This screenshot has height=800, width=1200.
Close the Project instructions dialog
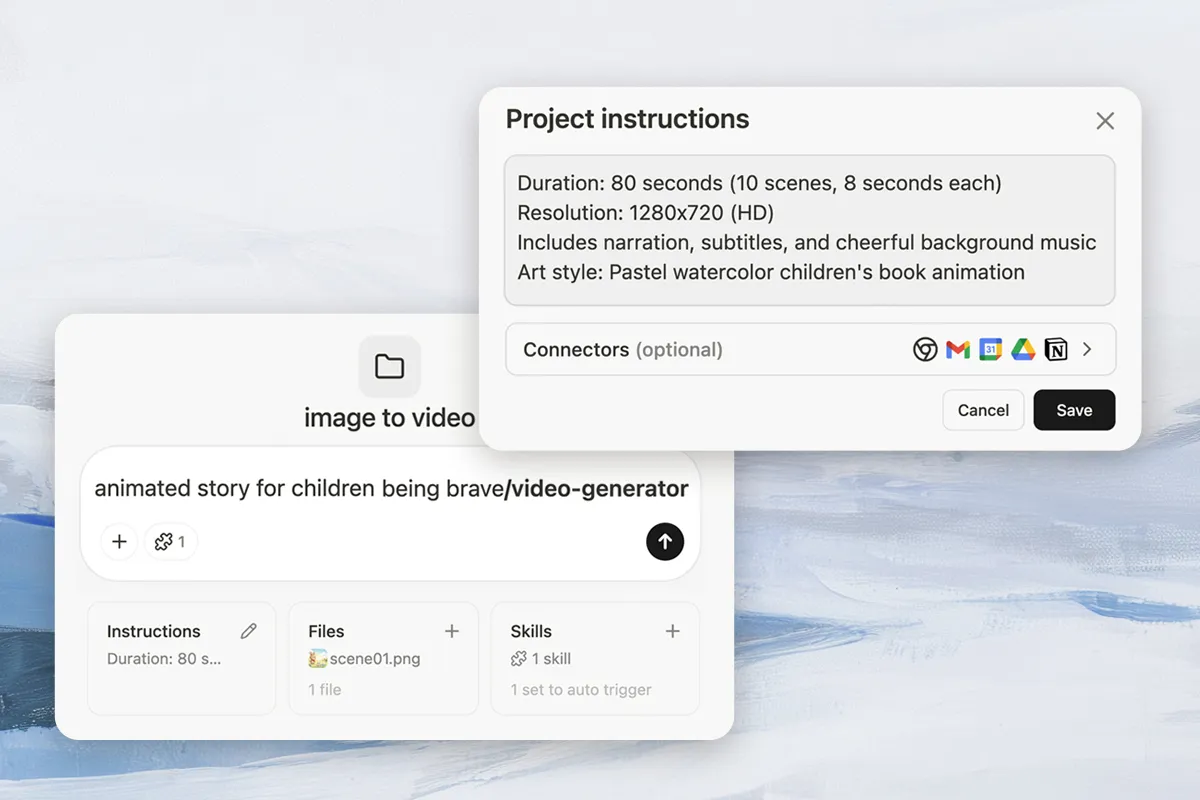coord(1105,121)
